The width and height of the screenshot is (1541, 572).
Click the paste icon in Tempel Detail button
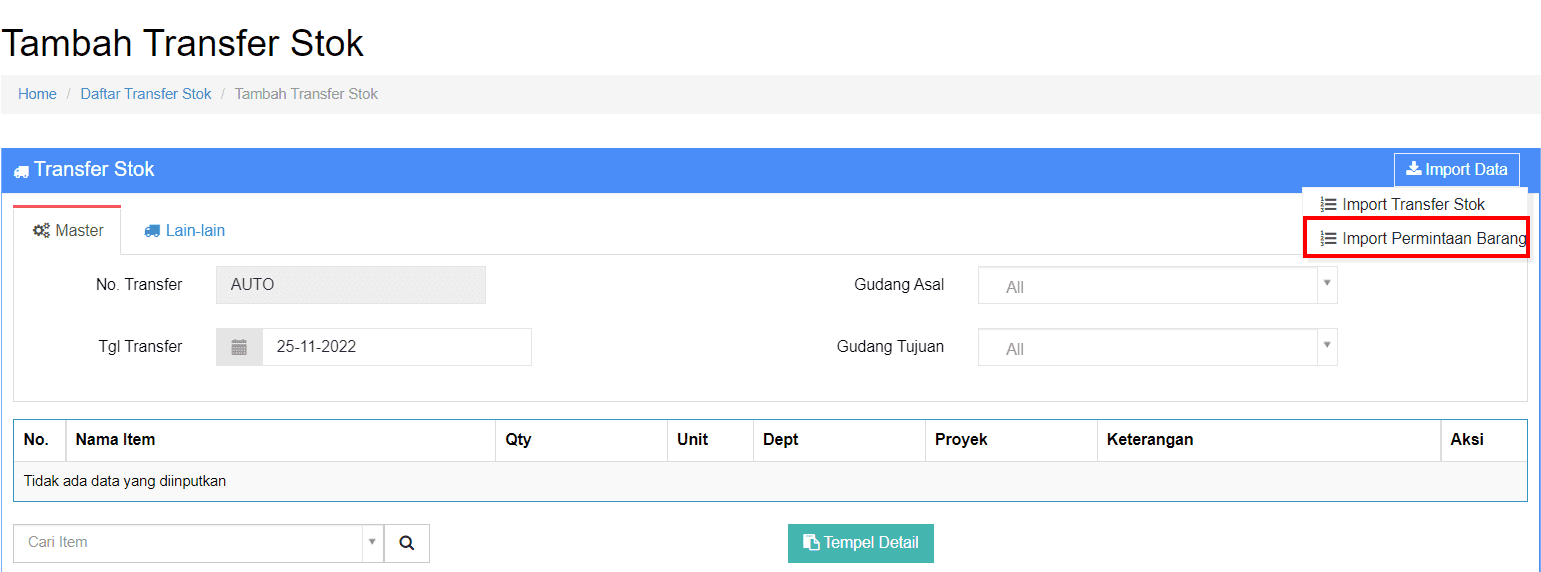pyautogui.click(x=812, y=543)
